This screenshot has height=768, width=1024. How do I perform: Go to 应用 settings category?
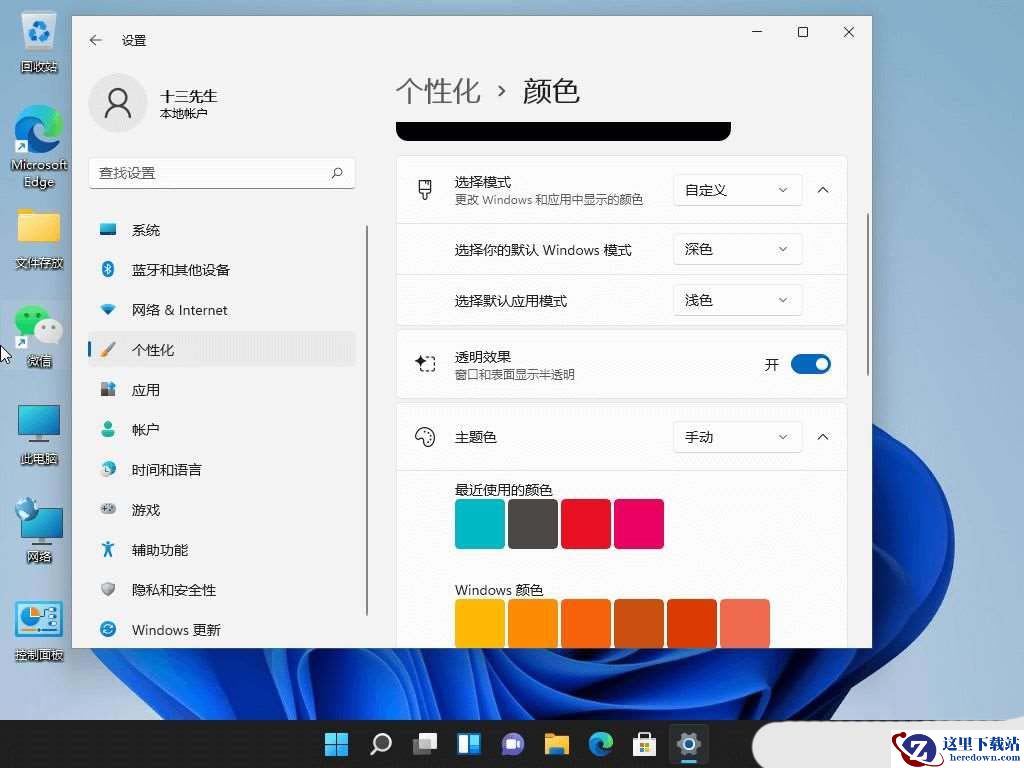222,389
